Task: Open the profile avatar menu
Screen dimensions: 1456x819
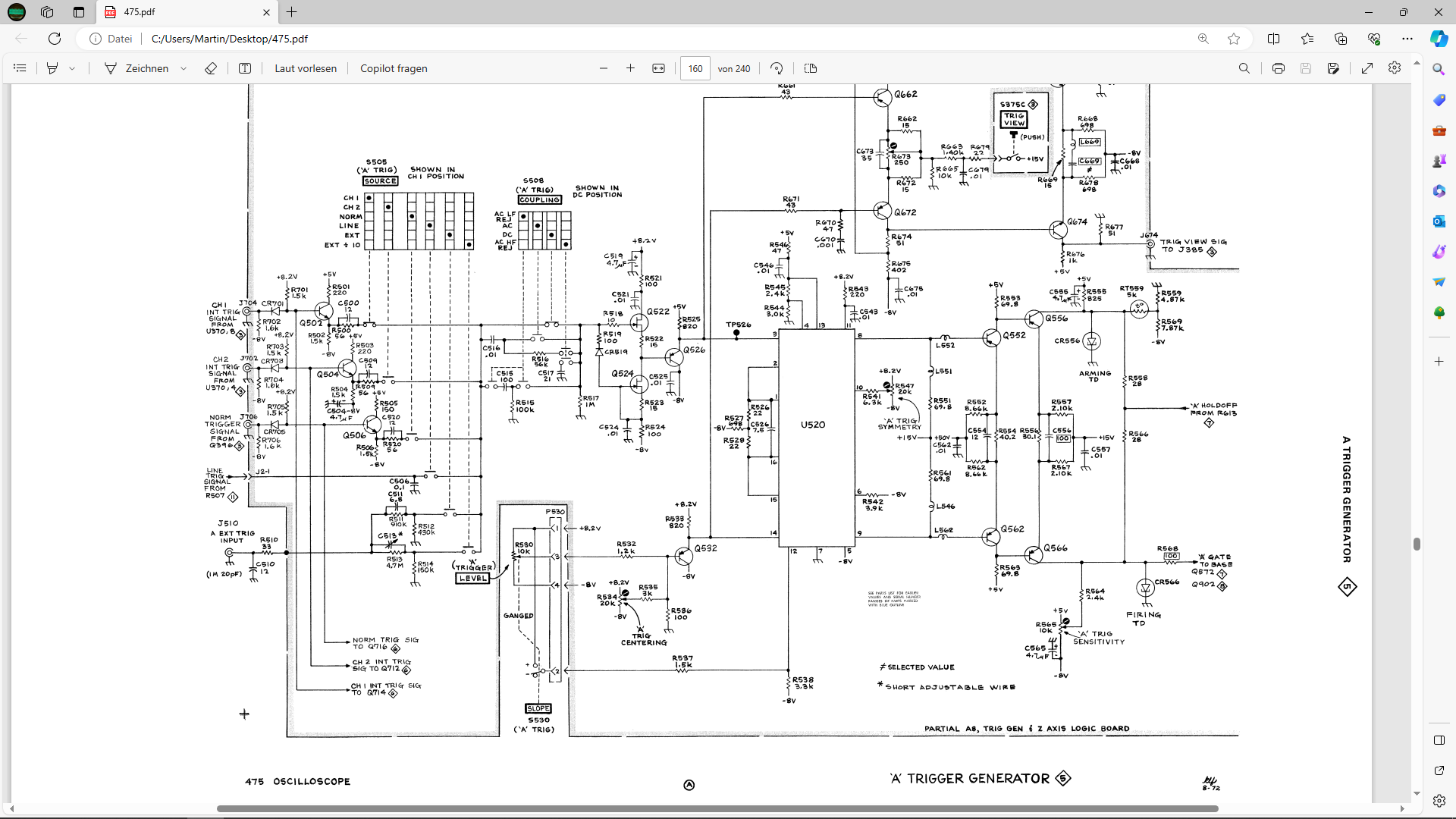Action: [x=17, y=12]
